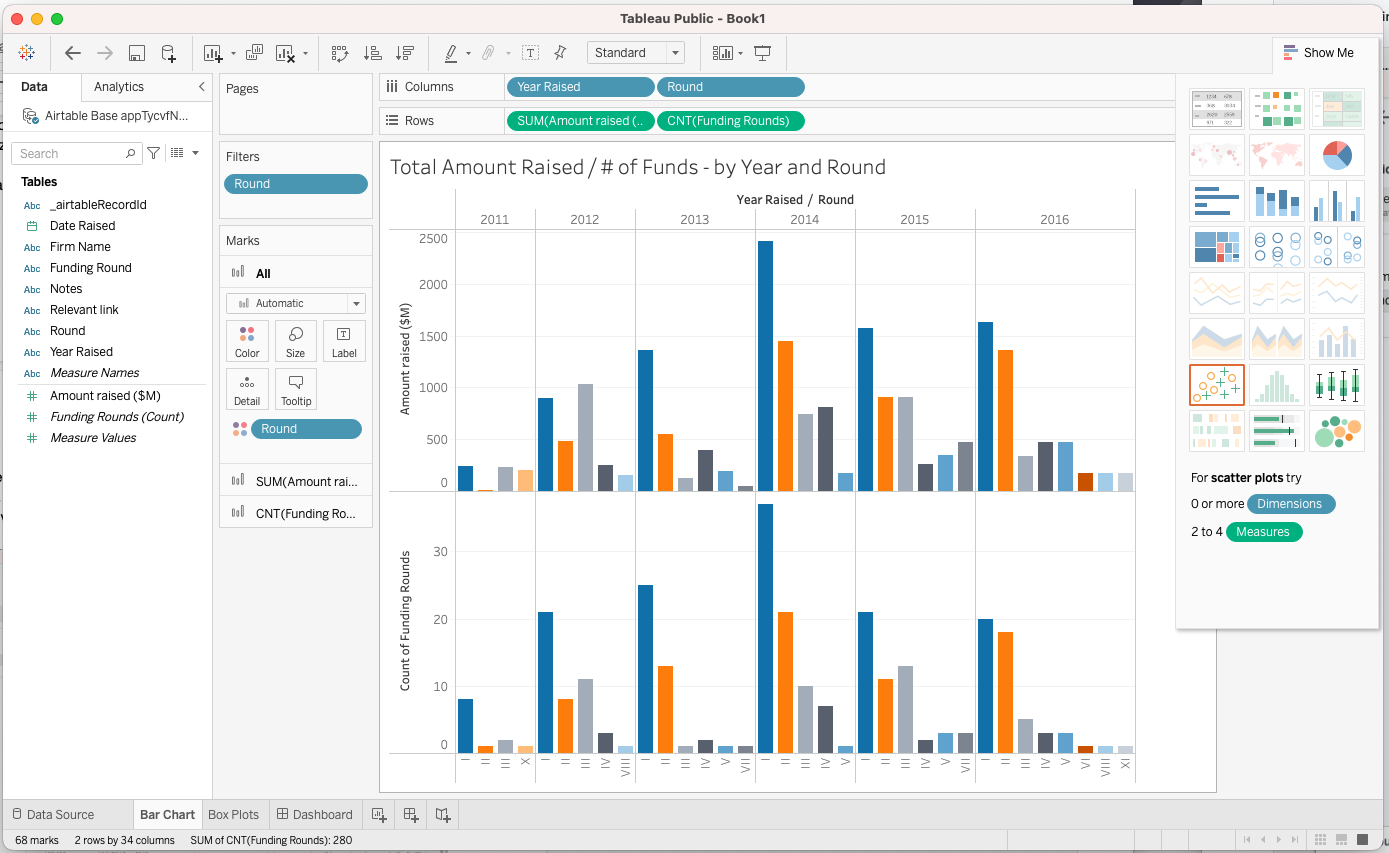Open the Show/Hide Cards dropdown arrow
The width and height of the screenshot is (1389, 853).
pos(741,54)
